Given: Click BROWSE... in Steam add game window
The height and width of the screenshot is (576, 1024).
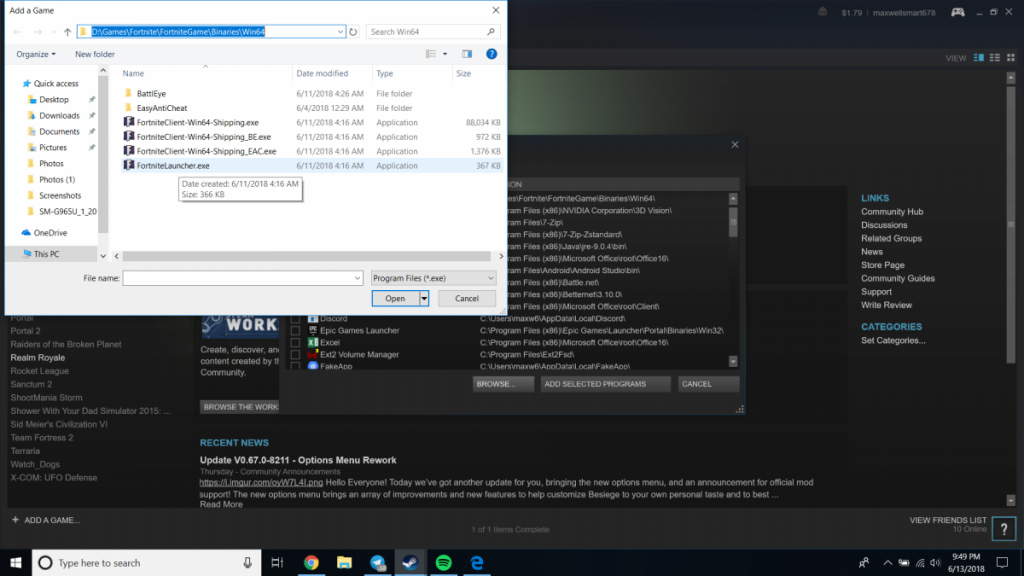Looking at the screenshot, I should tap(503, 384).
